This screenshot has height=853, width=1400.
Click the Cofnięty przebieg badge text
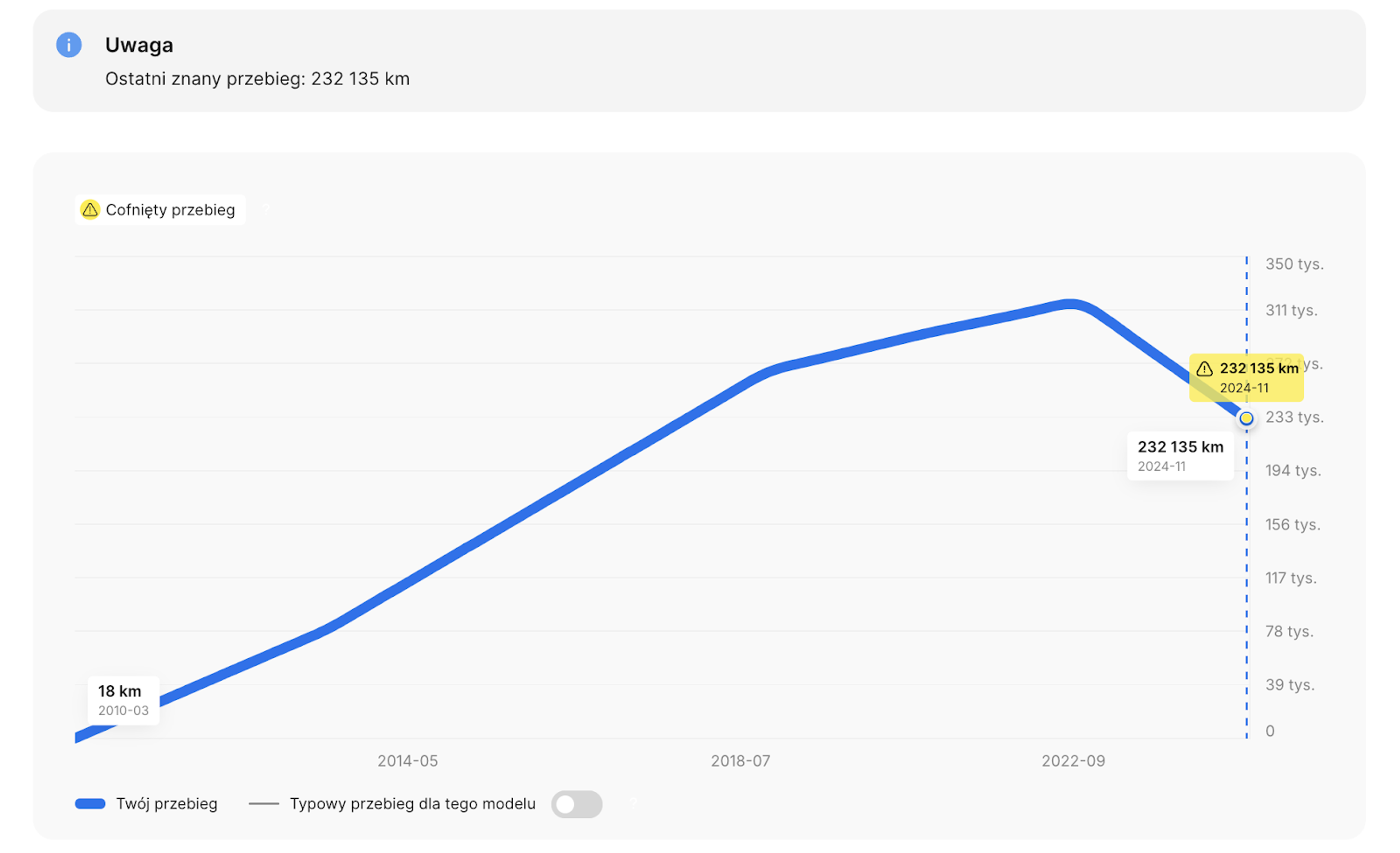(x=170, y=210)
